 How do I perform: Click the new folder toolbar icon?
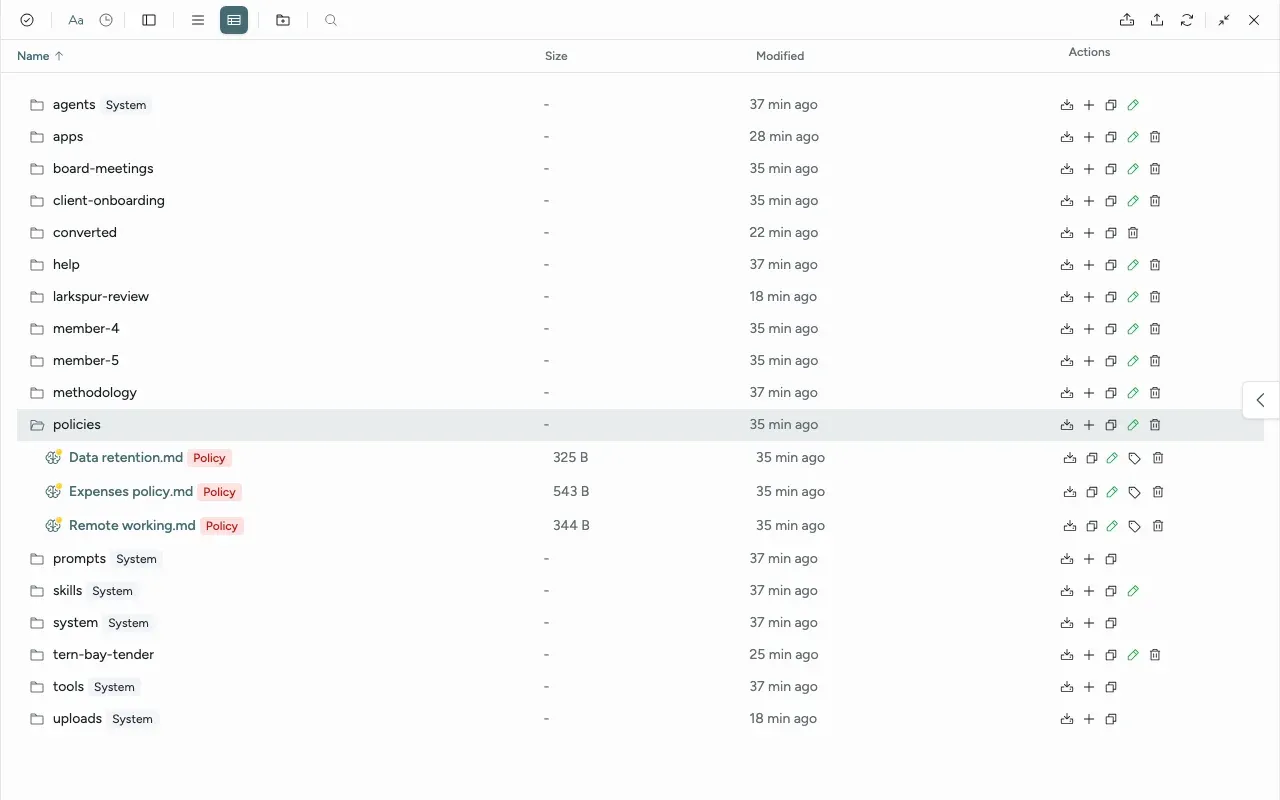tap(283, 20)
